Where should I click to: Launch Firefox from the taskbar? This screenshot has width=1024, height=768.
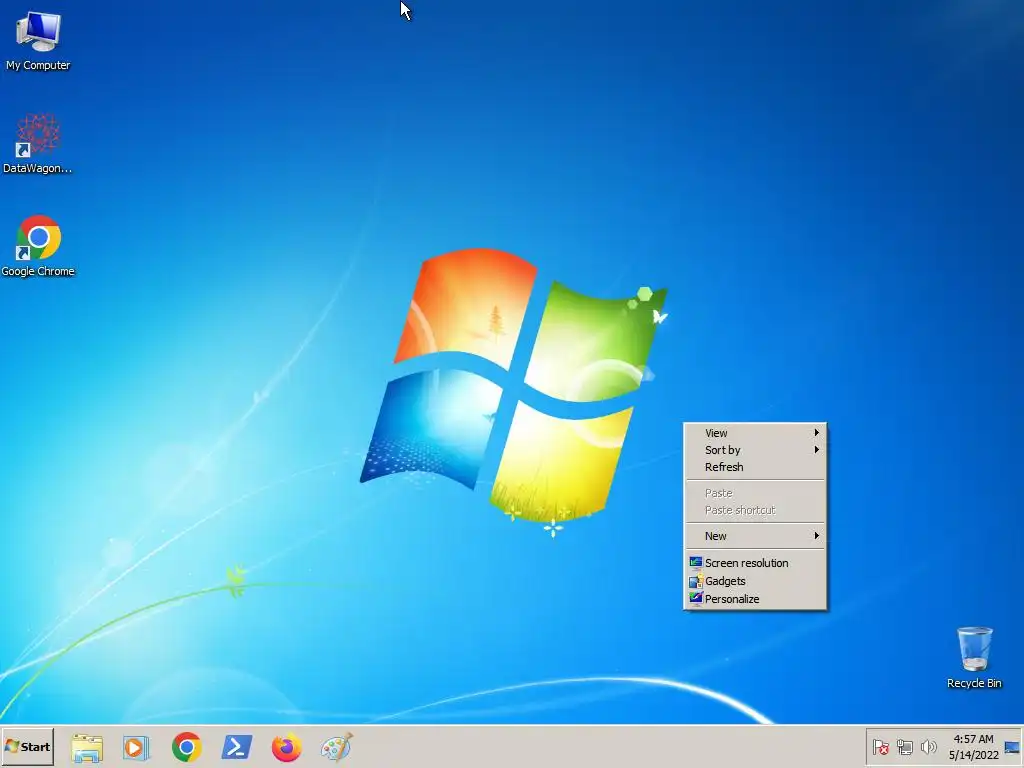pos(287,747)
